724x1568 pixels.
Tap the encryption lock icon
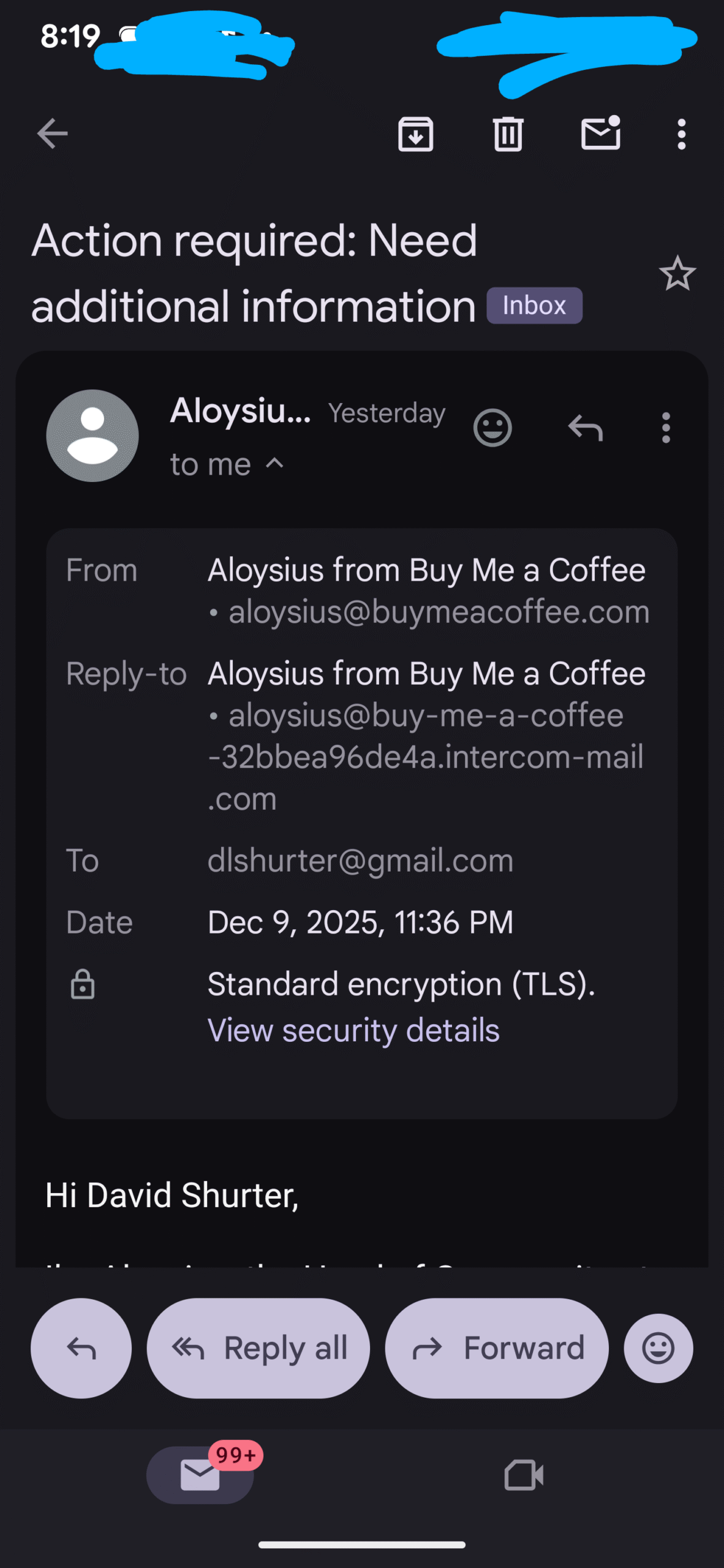[x=83, y=984]
